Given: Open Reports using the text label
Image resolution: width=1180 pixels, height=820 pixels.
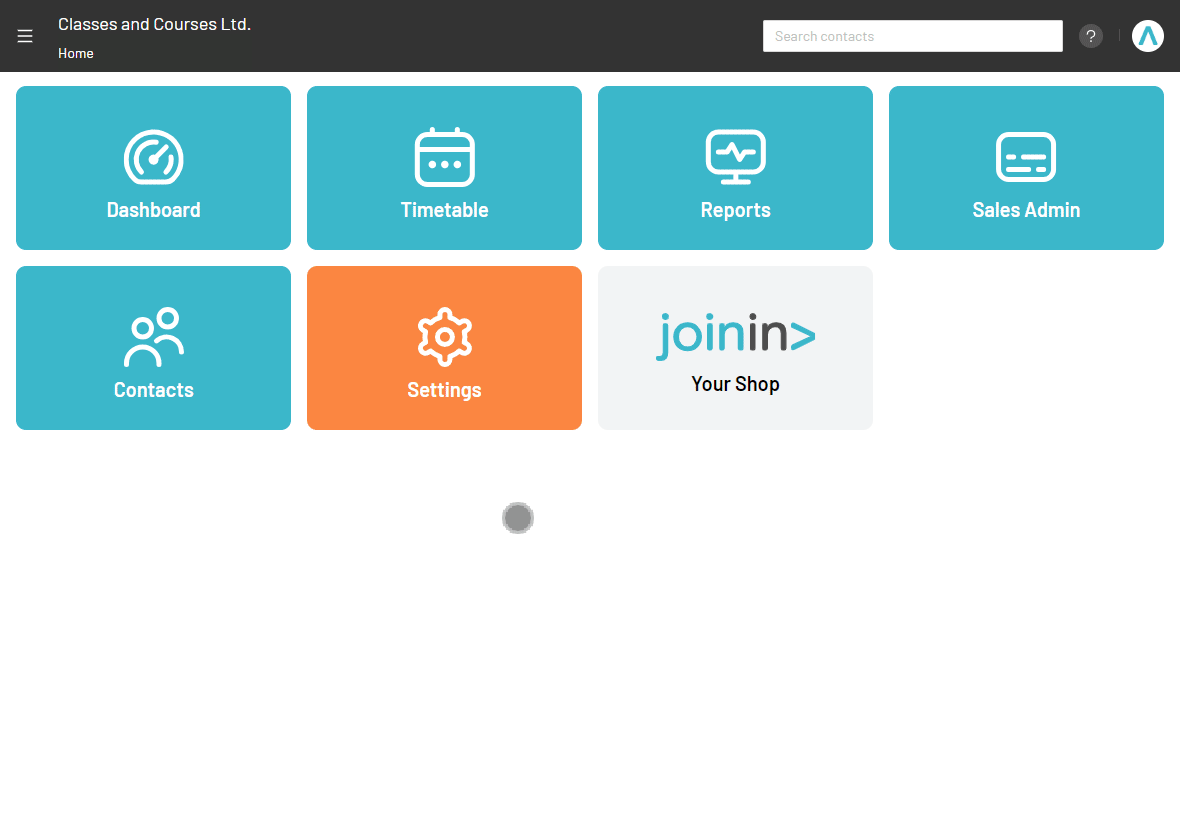Looking at the screenshot, I should click(x=735, y=210).
